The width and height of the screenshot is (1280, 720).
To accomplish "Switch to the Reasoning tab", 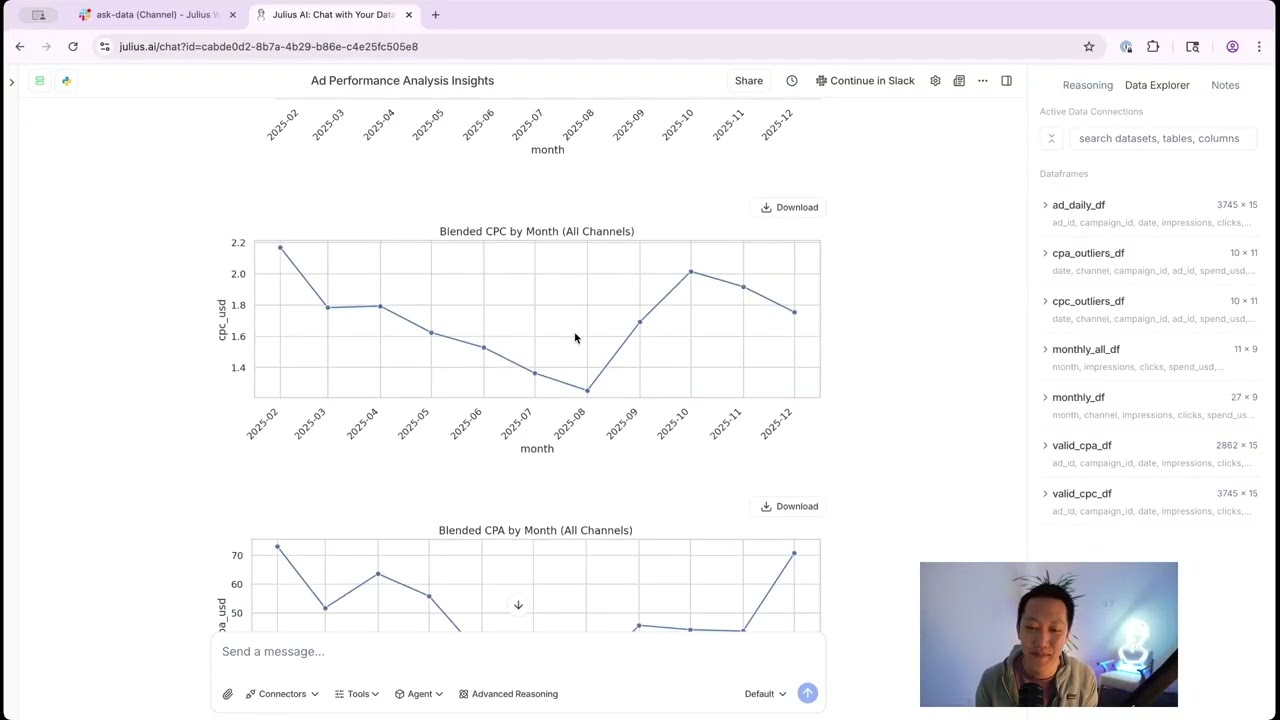I will (1087, 85).
